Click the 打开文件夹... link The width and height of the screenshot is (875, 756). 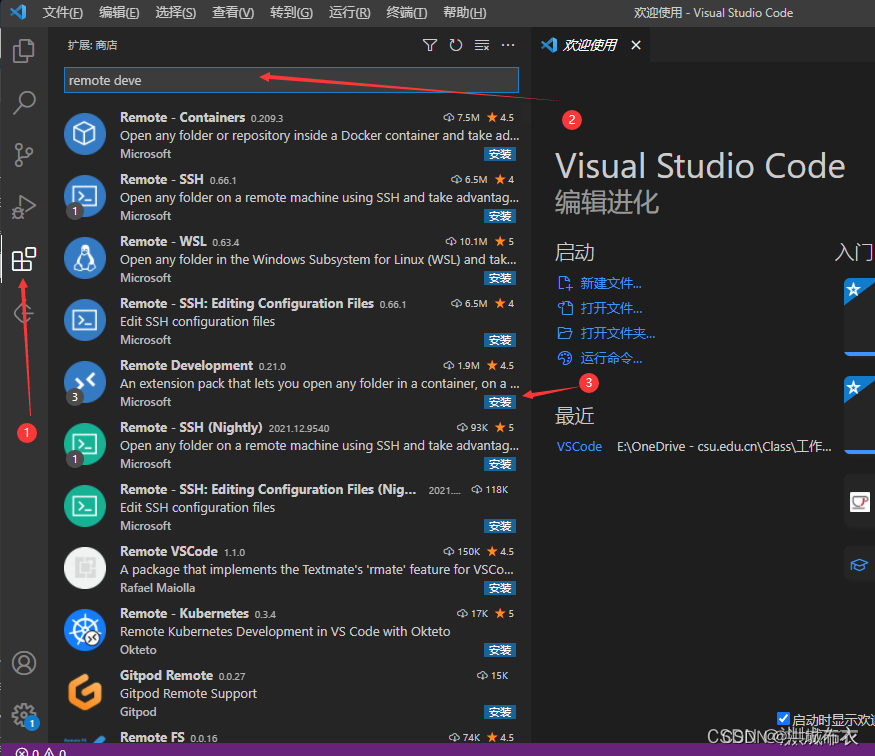(618, 333)
